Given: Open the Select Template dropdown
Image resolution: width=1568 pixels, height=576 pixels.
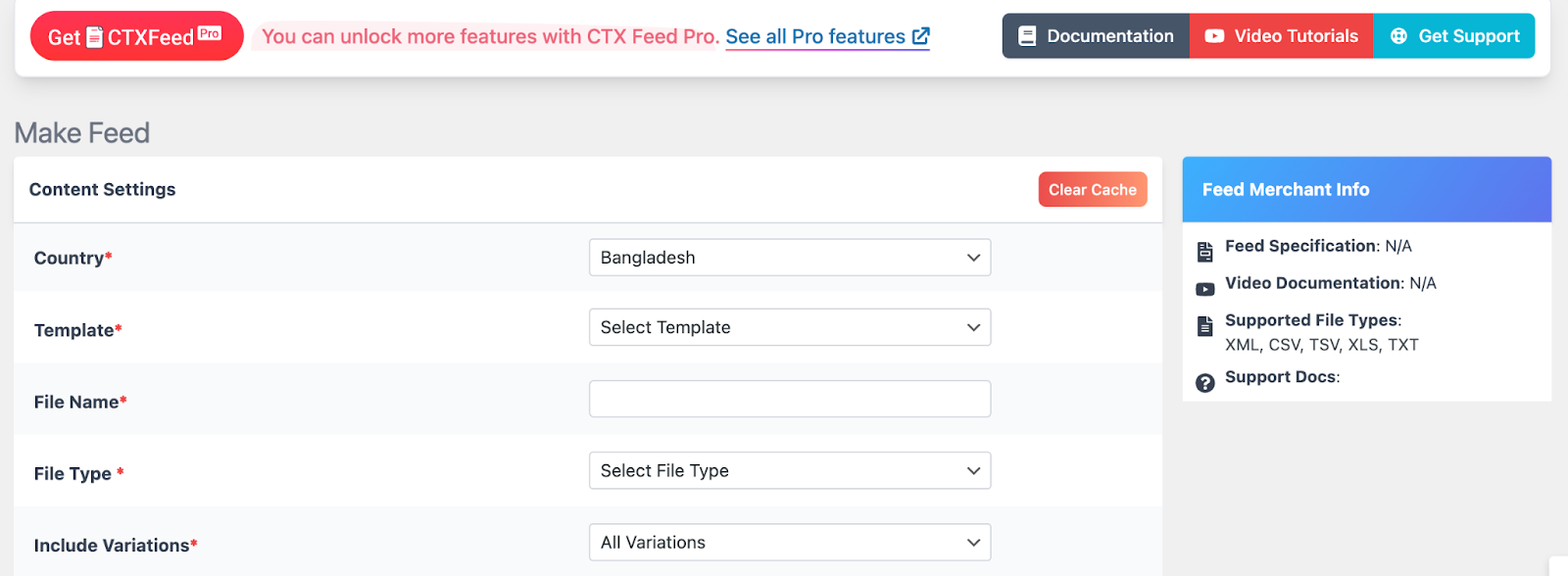Looking at the screenshot, I should coord(790,327).
